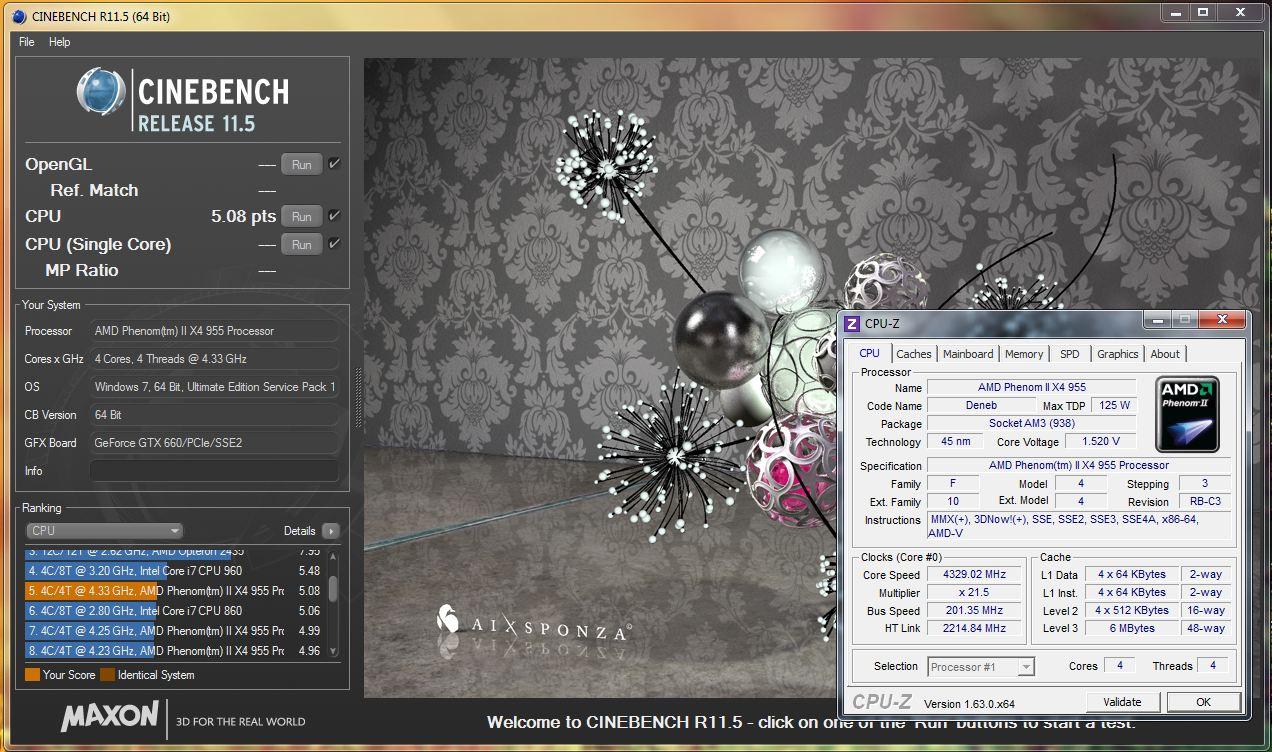Switch to the Graphics tab in CPU-Z
Screen dimensions: 1272x752
[x=1117, y=354]
